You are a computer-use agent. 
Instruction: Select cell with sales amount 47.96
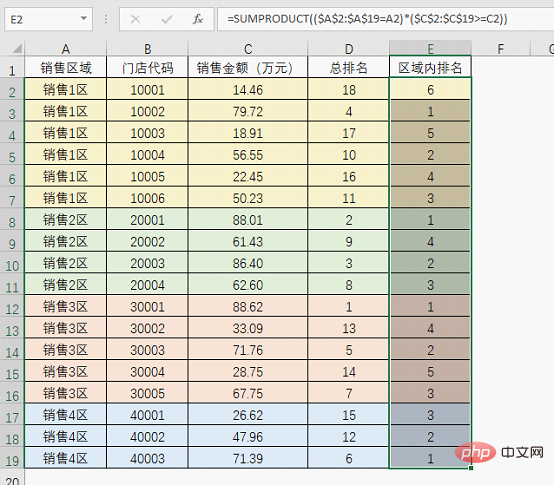[248, 437]
